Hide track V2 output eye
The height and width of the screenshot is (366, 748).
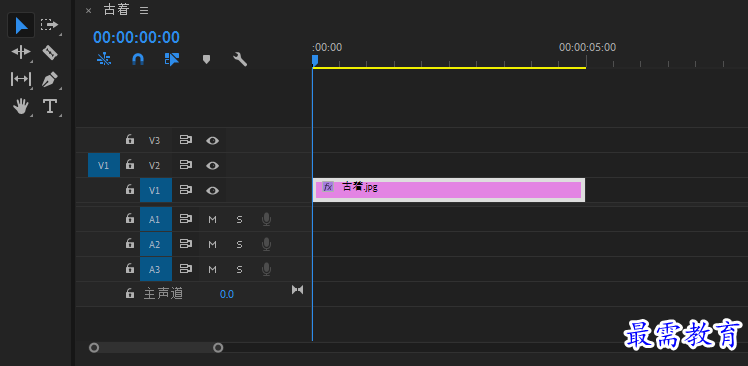pyautogui.click(x=212, y=166)
